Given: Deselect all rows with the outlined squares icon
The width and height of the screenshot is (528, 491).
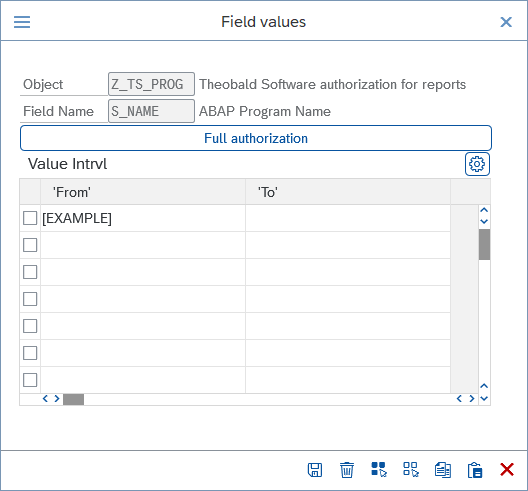Looking at the screenshot, I should coord(411,469).
